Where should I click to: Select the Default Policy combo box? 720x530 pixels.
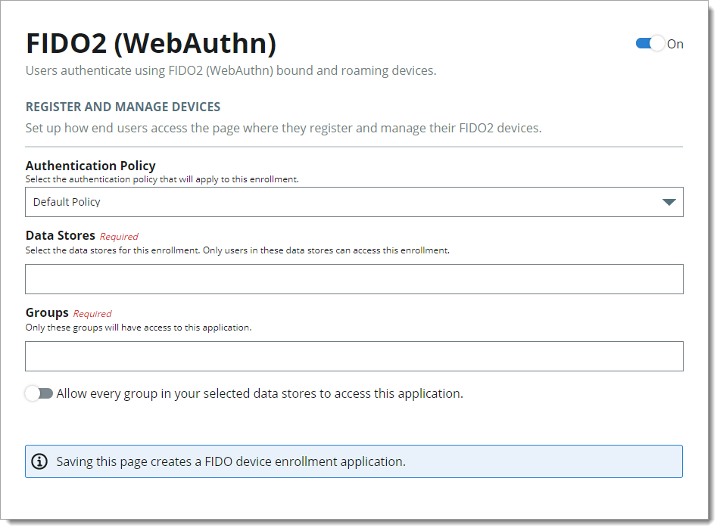(354, 202)
